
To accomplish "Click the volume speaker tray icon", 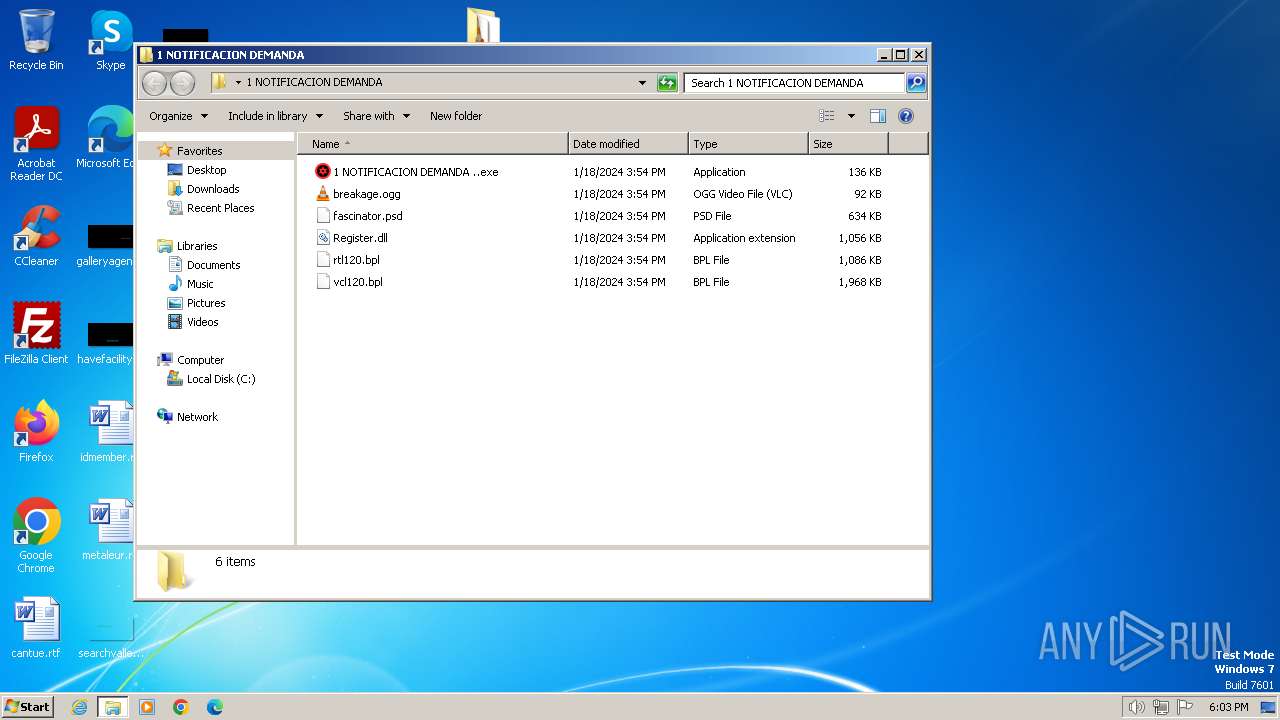I will tap(1136, 707).
